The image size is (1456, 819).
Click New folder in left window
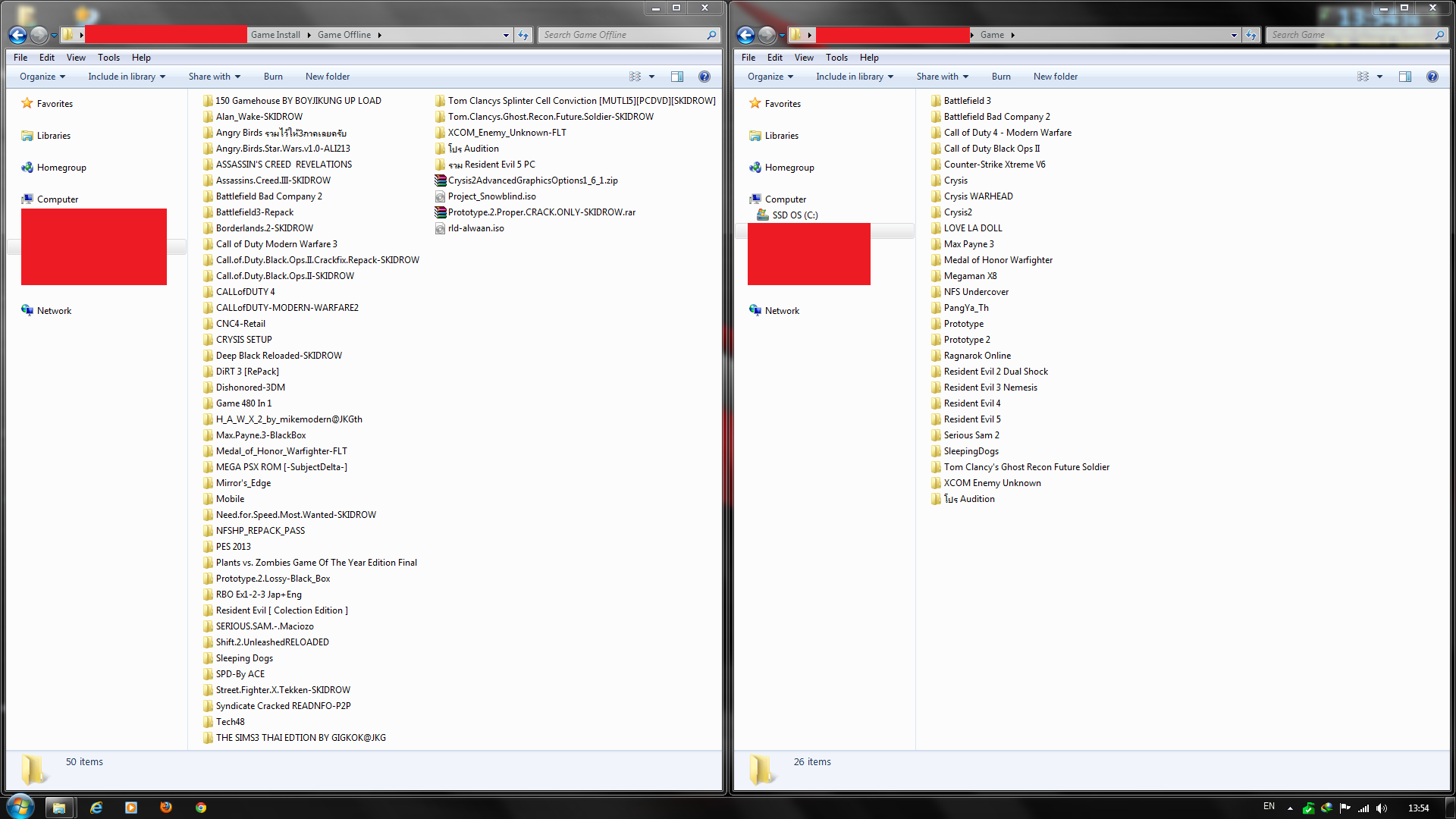pyautogui.click(x=328, y=77)
